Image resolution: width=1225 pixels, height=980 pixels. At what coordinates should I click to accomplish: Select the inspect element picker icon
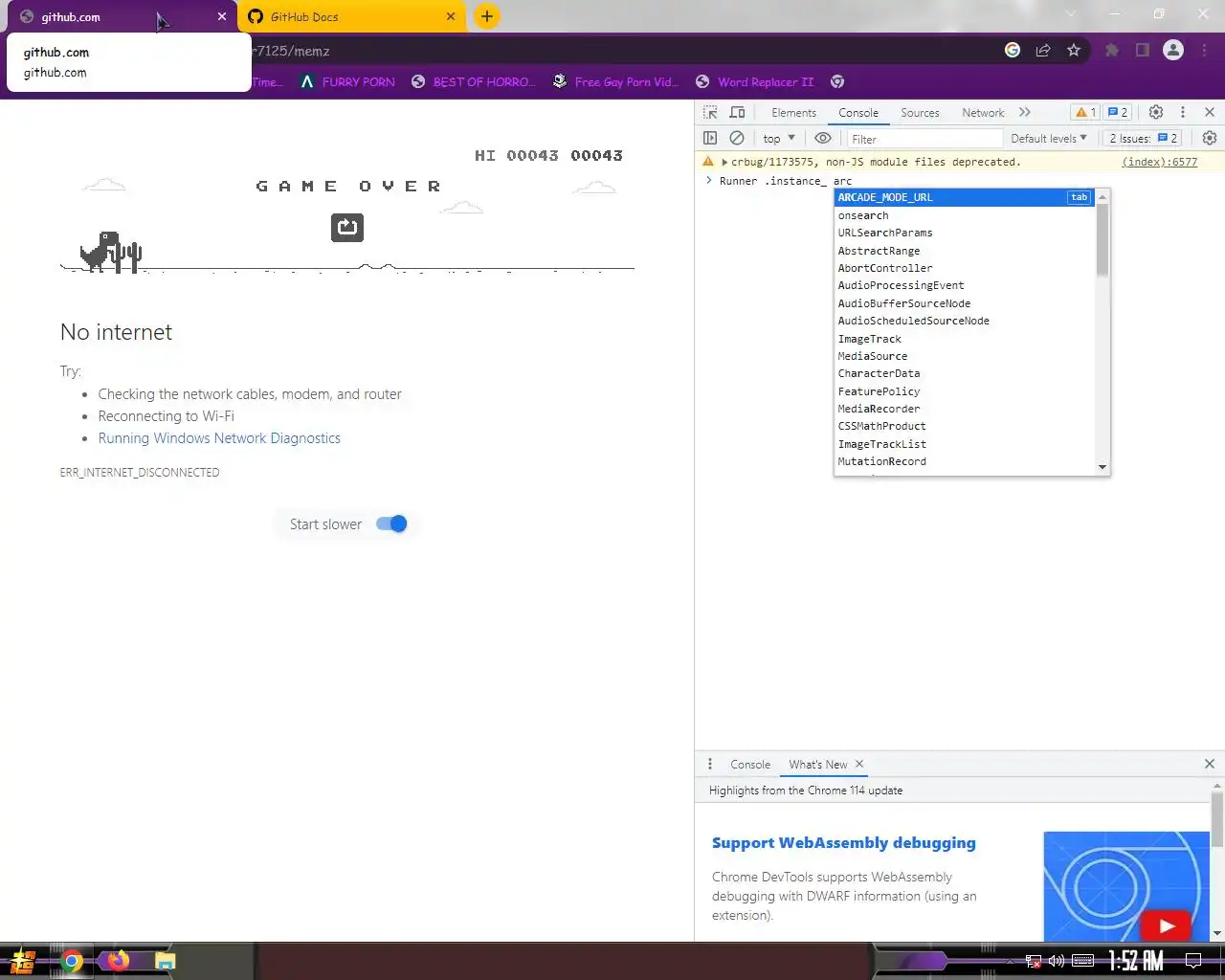pyautogui.click(x=710, y=112)
